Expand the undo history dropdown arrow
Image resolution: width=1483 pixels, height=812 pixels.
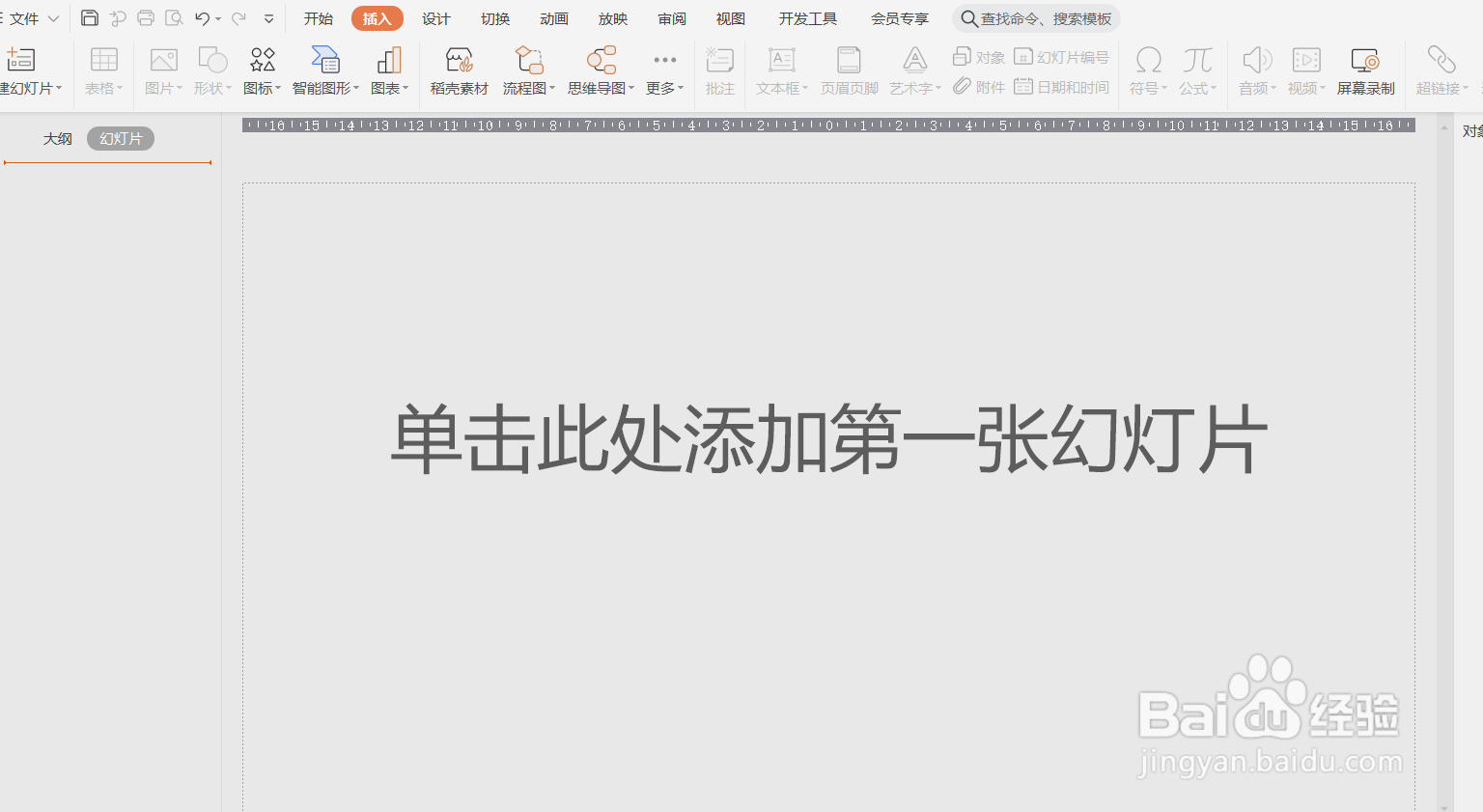click(218, 19)
